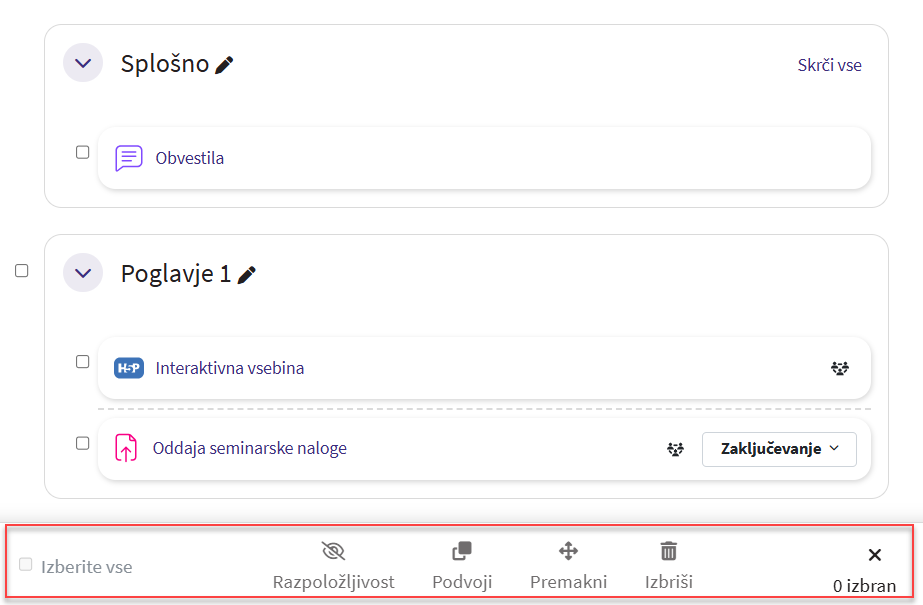Viewport: 923px width, 605px height.
Task: Click the pencil icon next to Splošno
Action: pos(224,65)
